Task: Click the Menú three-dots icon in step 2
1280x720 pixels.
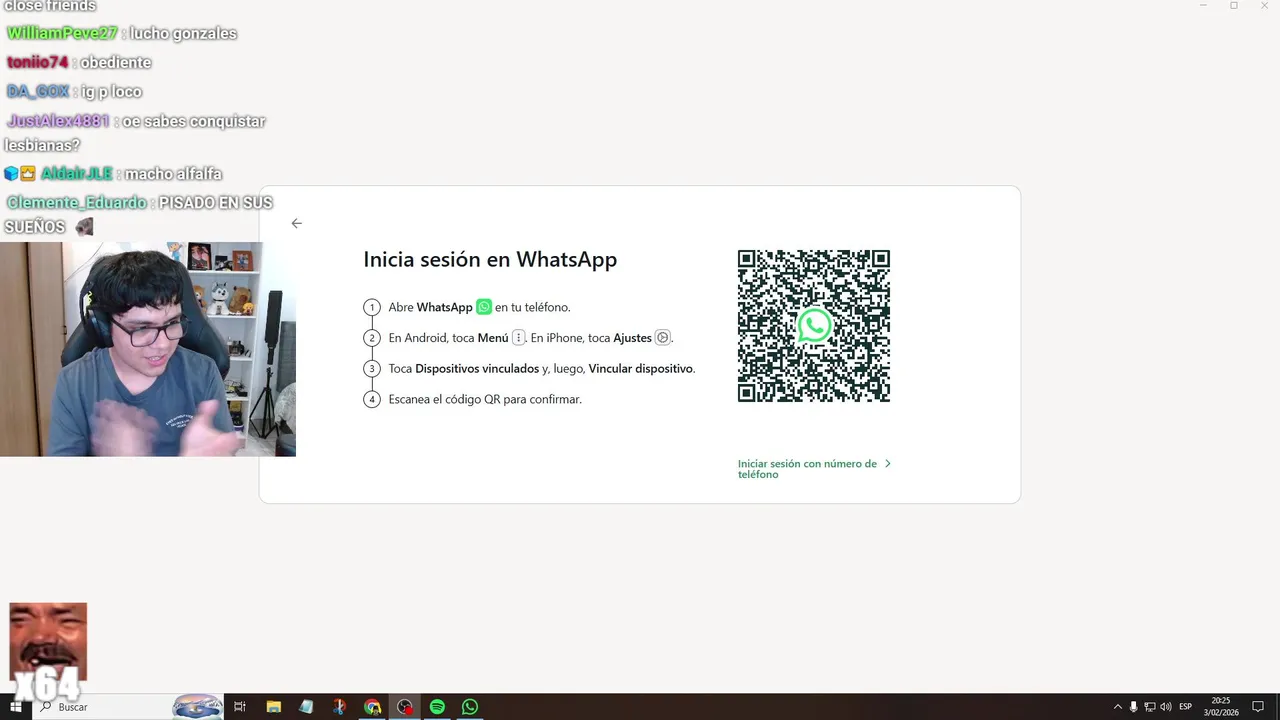Action: tap(518, 338)
